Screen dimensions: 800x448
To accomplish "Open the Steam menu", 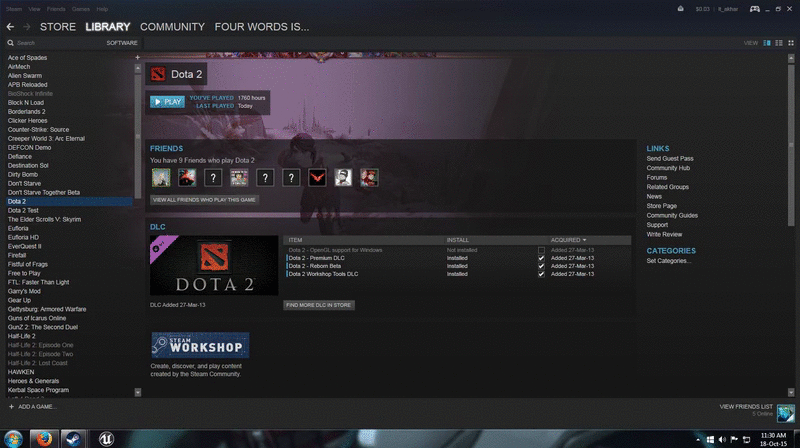I will pyautogui.click(x=14, y=9).
